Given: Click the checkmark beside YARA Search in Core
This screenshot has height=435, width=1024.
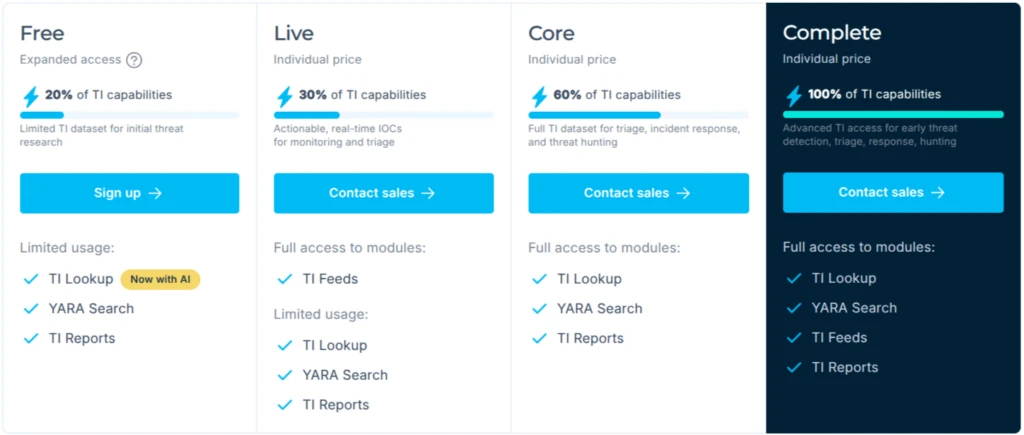Looking at the screenshot, I should (539, 309).
